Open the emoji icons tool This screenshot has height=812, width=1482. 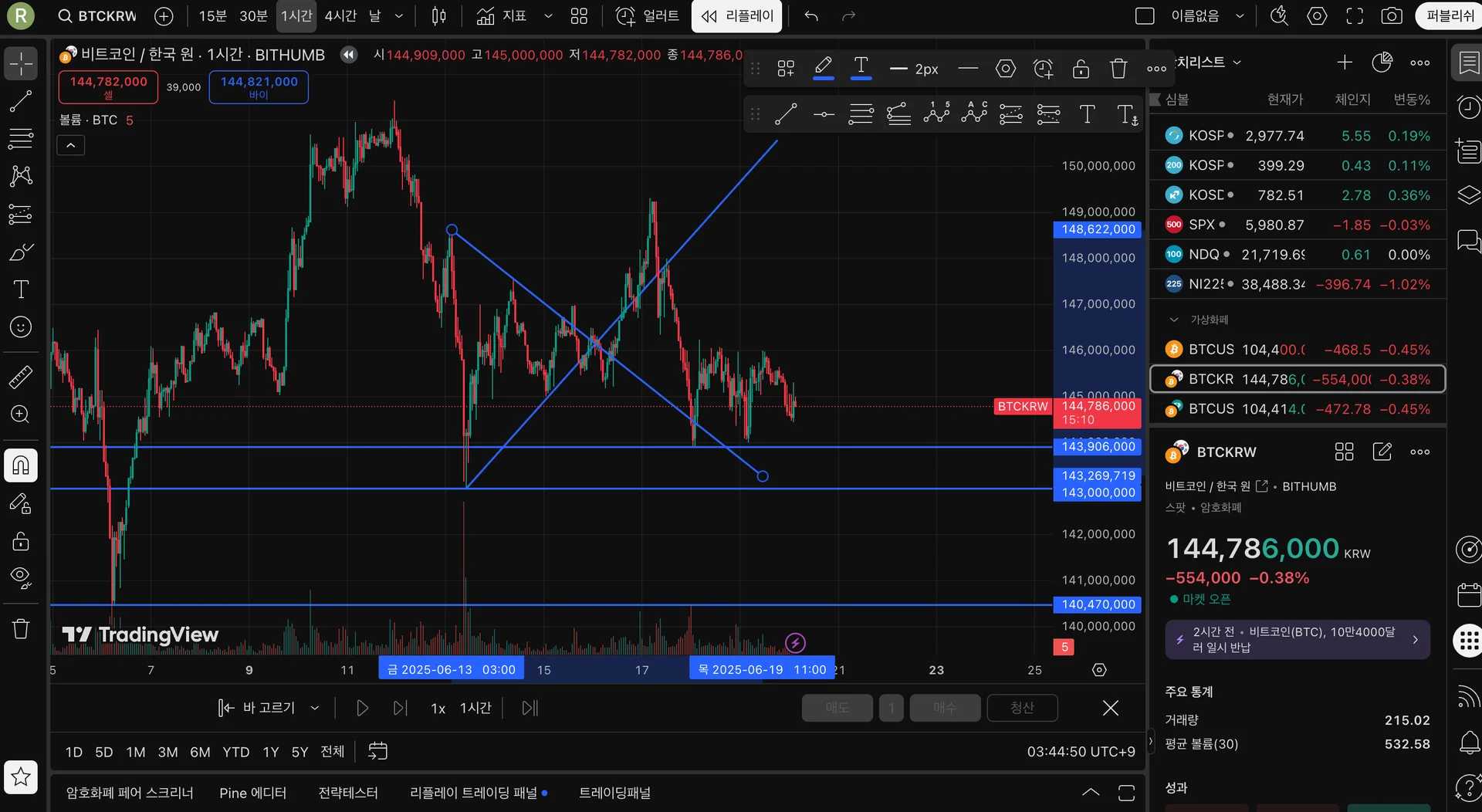point(21,327)
